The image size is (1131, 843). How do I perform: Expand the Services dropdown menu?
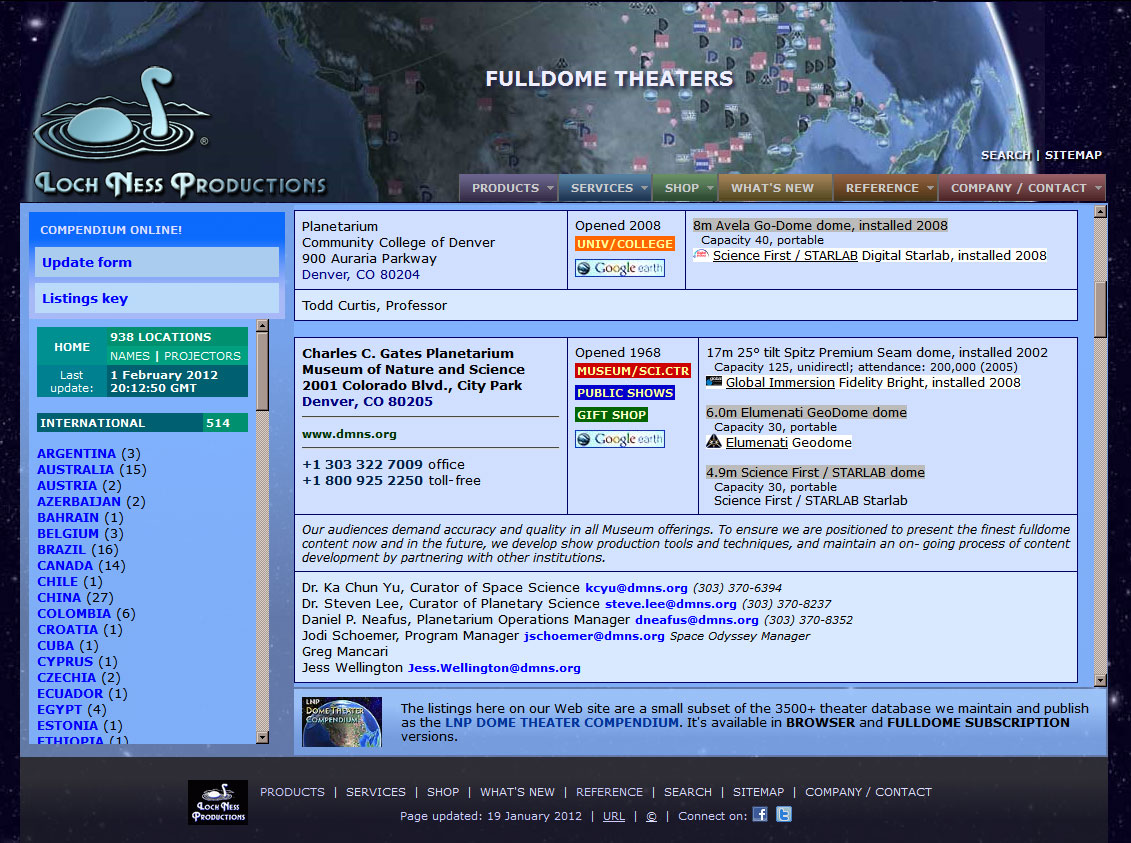tap(605, 187)
